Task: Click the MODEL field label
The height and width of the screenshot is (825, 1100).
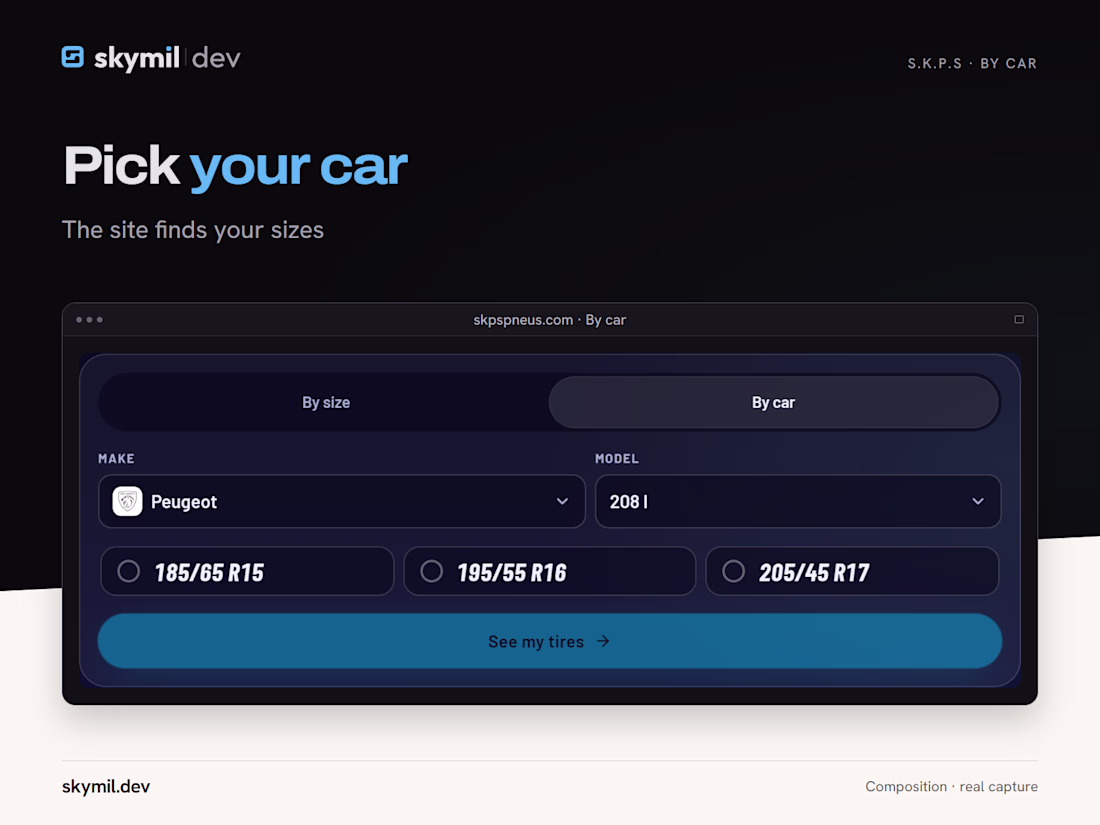Action: (617, 459)
